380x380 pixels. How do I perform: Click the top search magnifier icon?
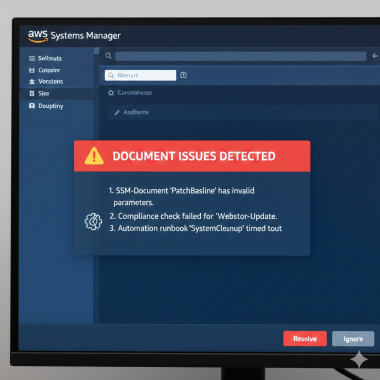click(x=108, y=56)
